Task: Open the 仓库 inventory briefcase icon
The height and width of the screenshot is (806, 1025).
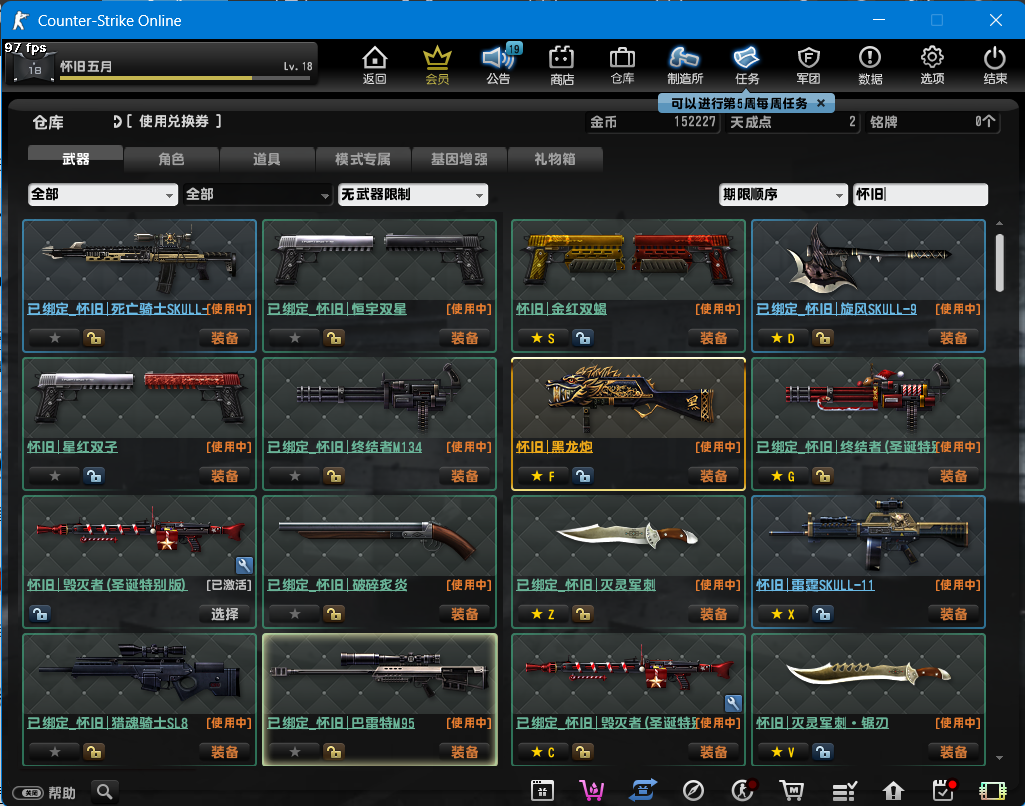Action: click(x=622, y=65)
